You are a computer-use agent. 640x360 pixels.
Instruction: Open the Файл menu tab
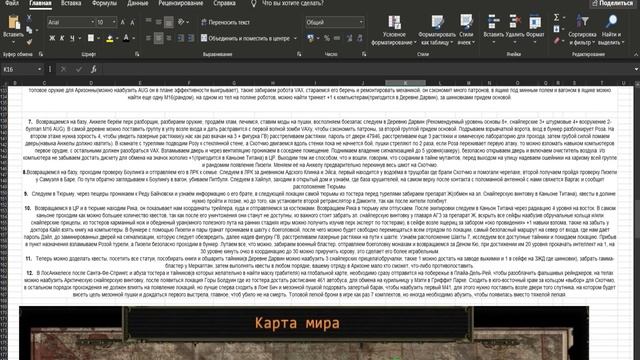pyautogui.click(x=12, y=3)
